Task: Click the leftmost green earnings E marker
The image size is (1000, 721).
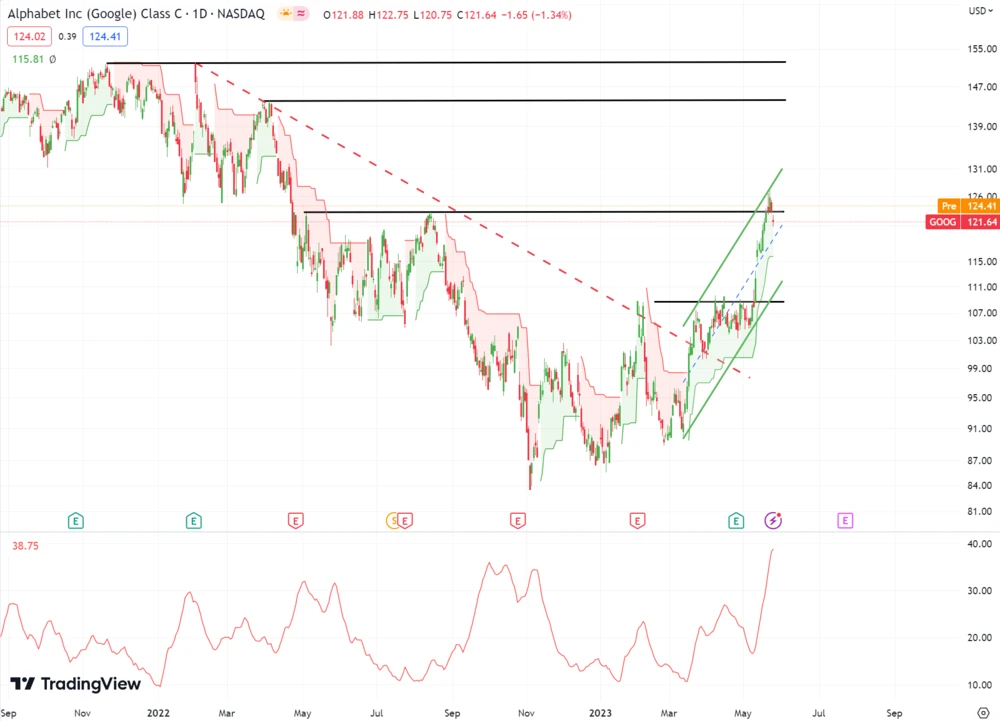Action: pyautogui.click(x=75, y=520)
